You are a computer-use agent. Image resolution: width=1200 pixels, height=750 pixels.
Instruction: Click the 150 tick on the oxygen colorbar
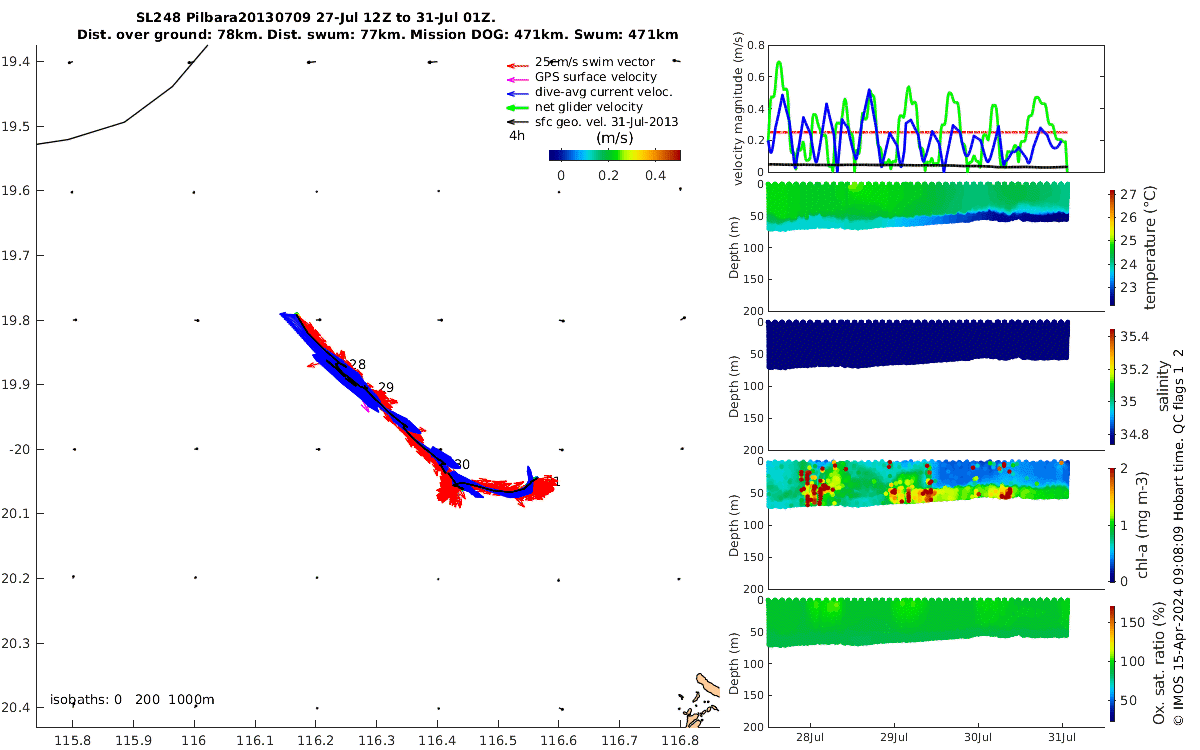pyautogui.click(x=1133, y=622)
